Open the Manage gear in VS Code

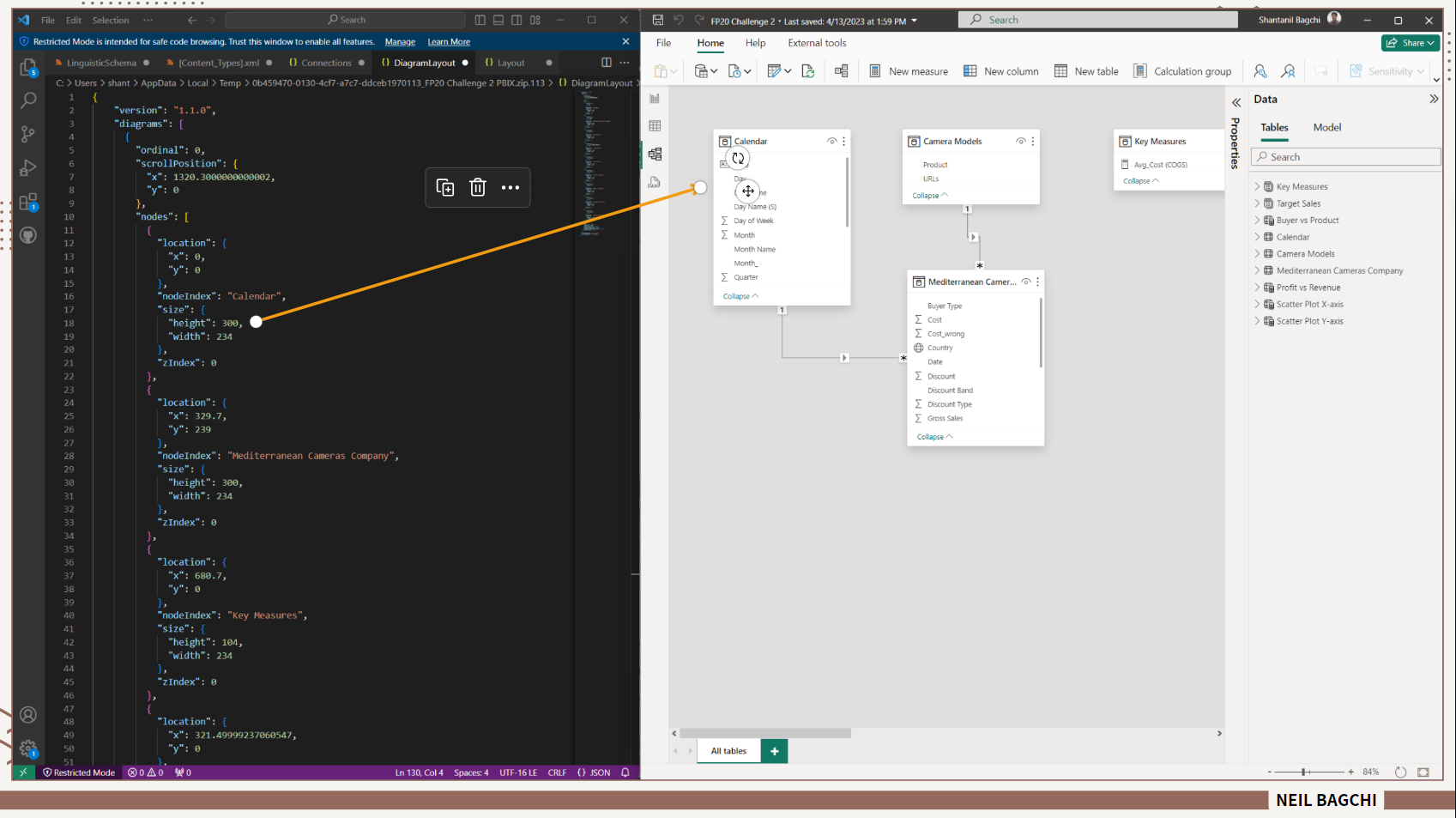[27, 748]
